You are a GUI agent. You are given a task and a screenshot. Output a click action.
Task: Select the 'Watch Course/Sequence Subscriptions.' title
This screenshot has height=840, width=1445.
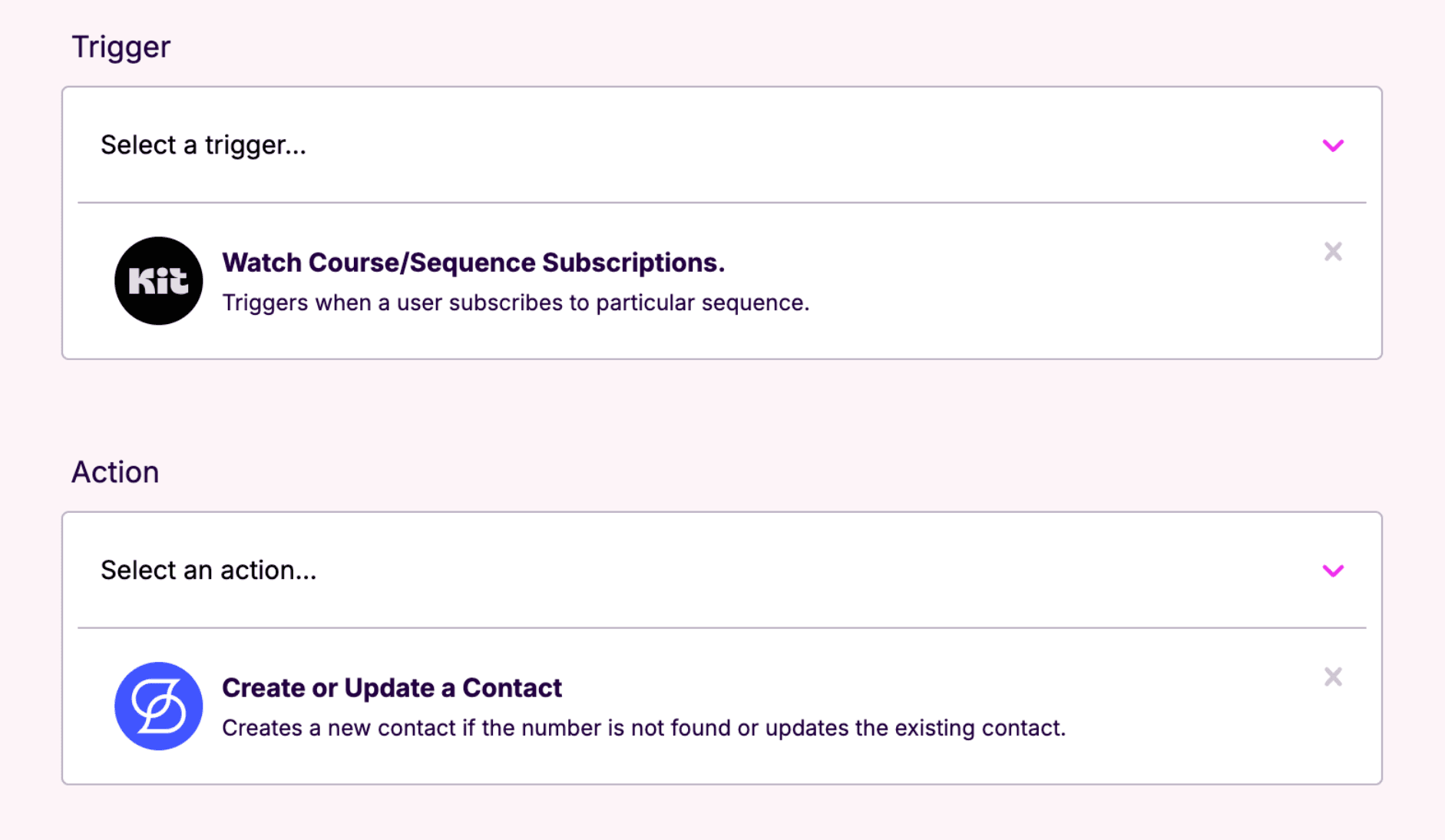[x=473, y=263]
